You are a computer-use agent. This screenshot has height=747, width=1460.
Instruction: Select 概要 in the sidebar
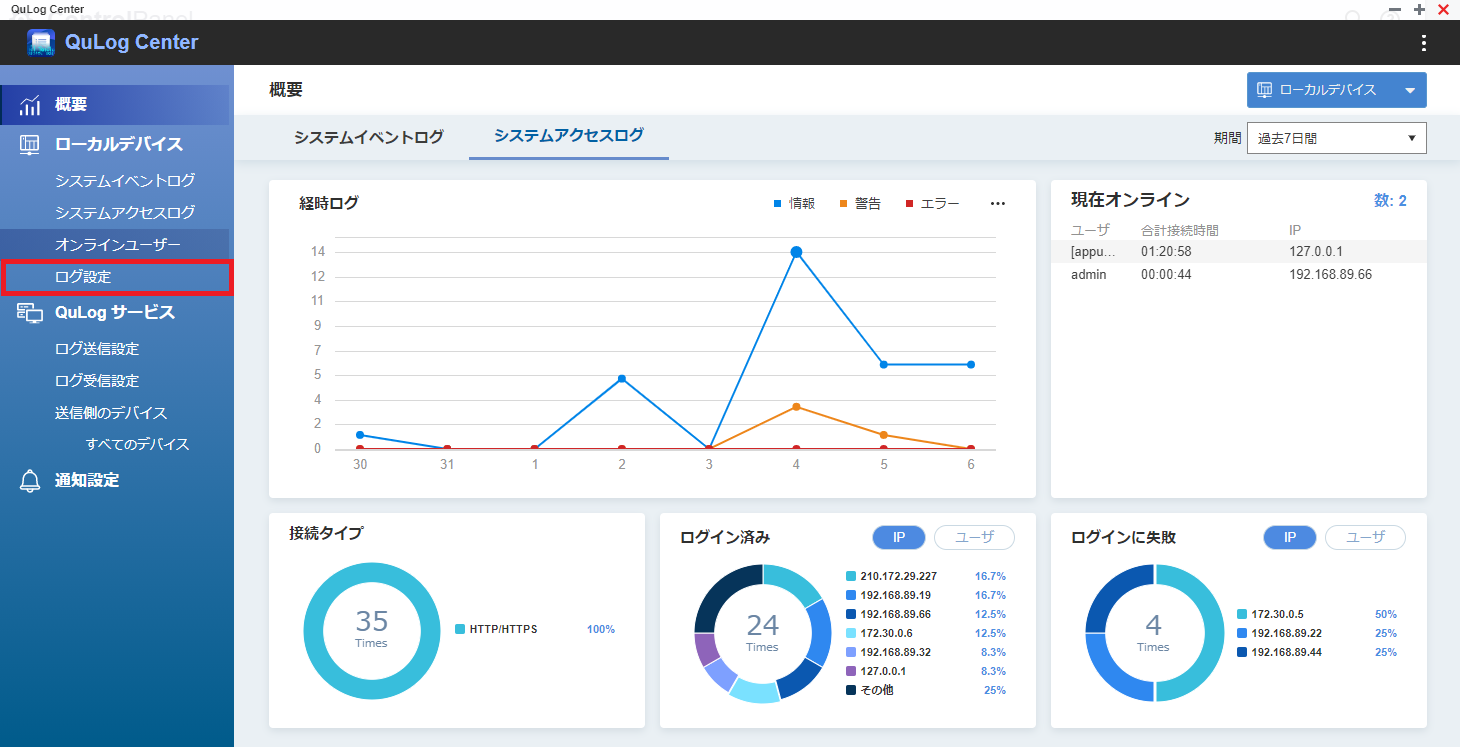click(x=115, y=105)
